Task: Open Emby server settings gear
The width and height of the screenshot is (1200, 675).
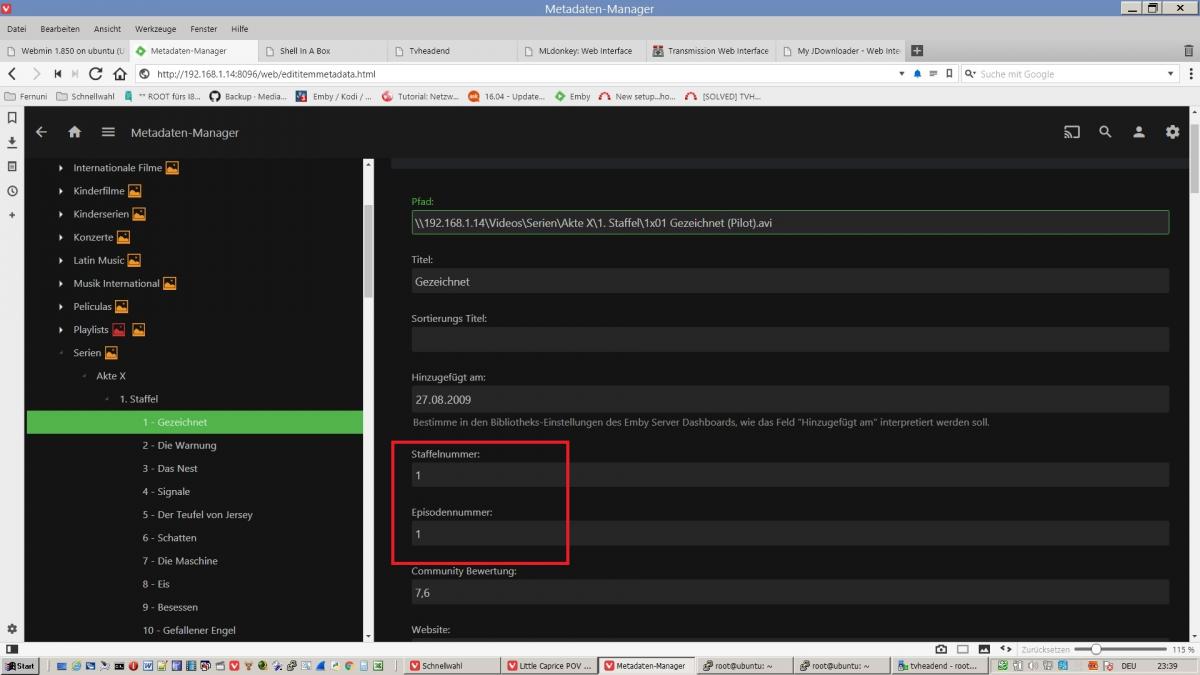Action: 1172,132
